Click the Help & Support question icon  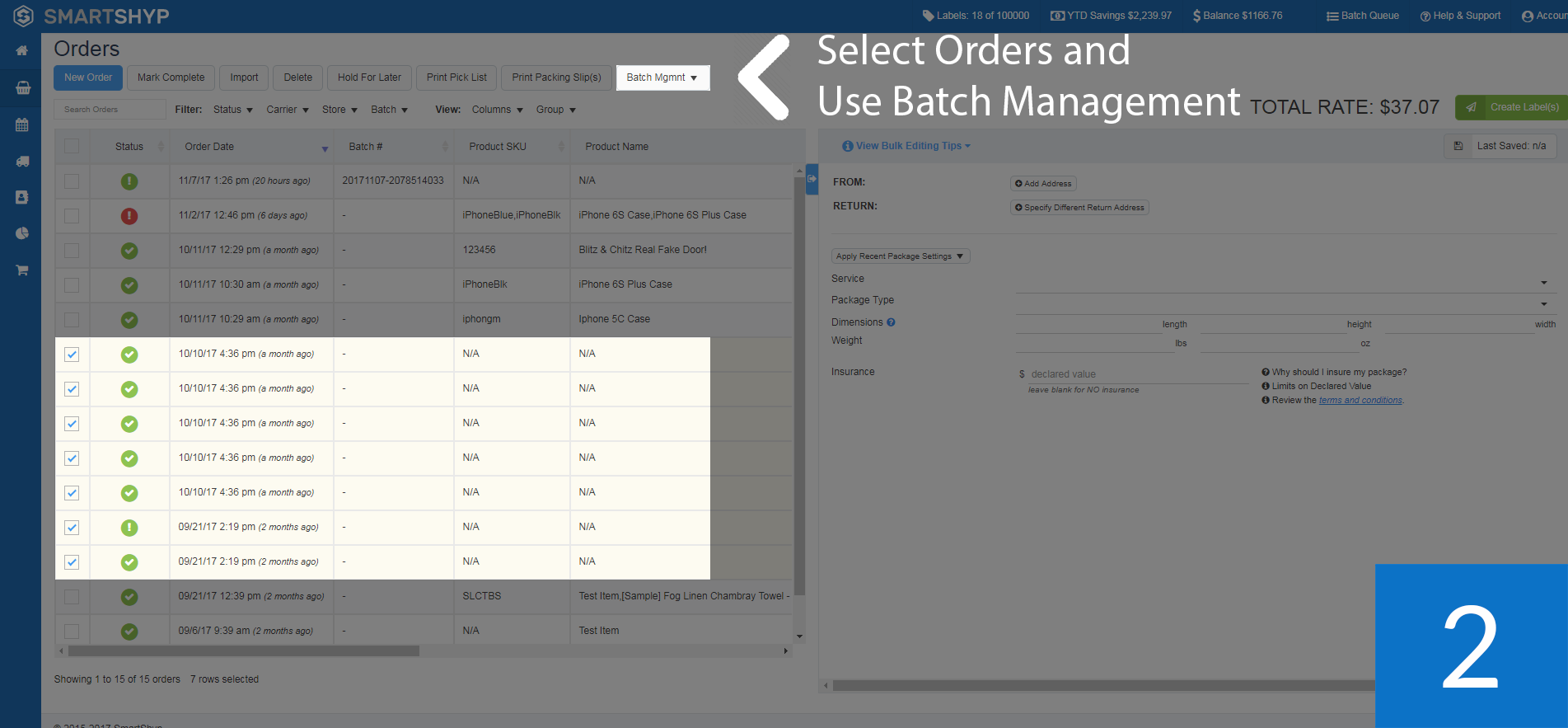1425,16
